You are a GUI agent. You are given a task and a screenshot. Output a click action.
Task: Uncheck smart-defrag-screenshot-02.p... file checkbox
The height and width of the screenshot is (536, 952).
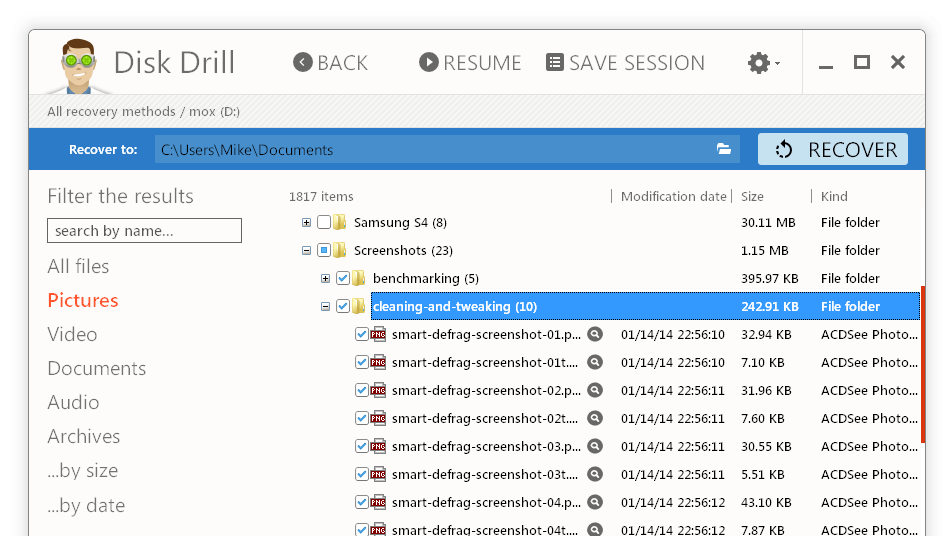click(362, 390)
